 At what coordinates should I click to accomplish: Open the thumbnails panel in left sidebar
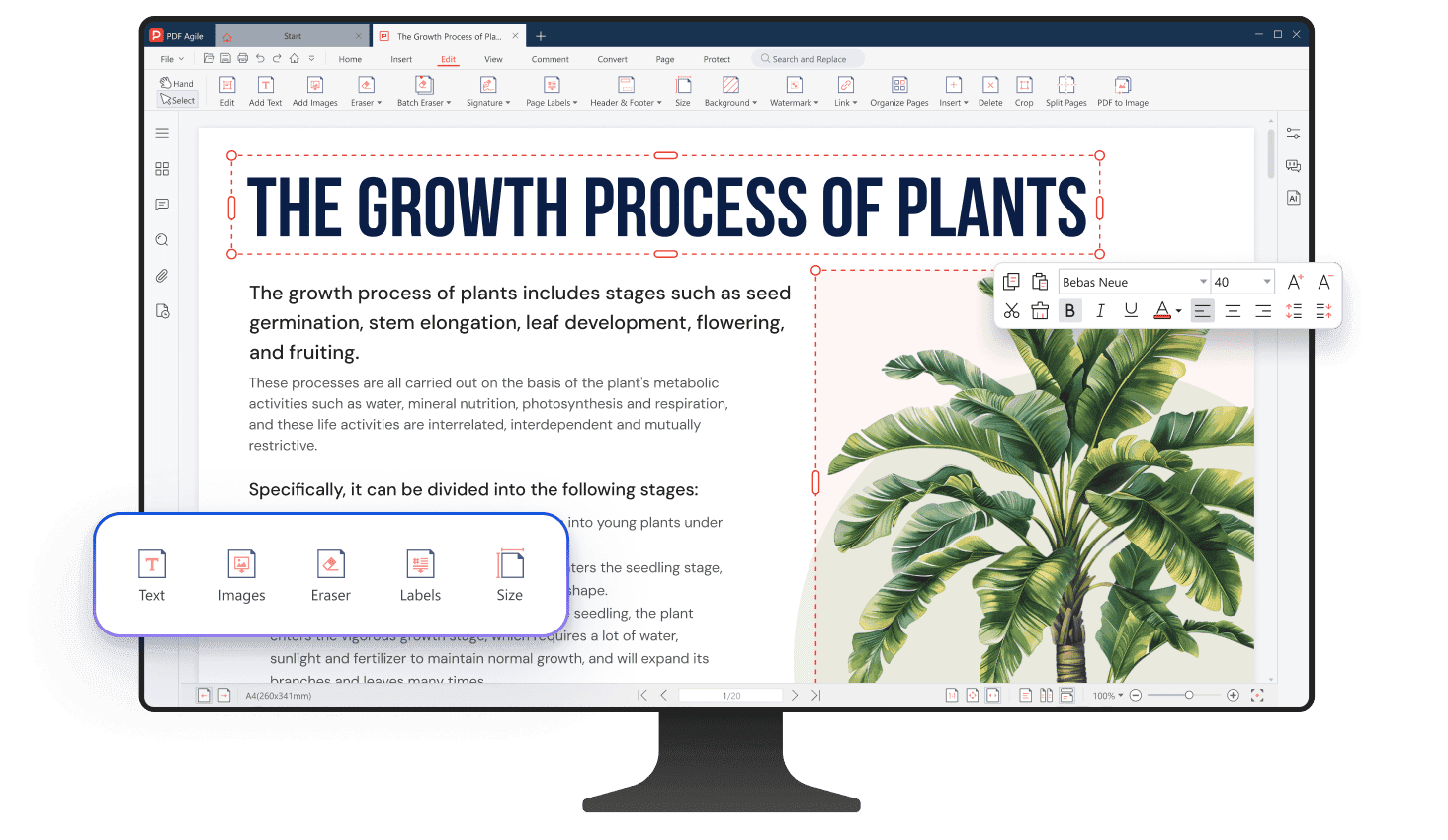[x=162, y=169]
